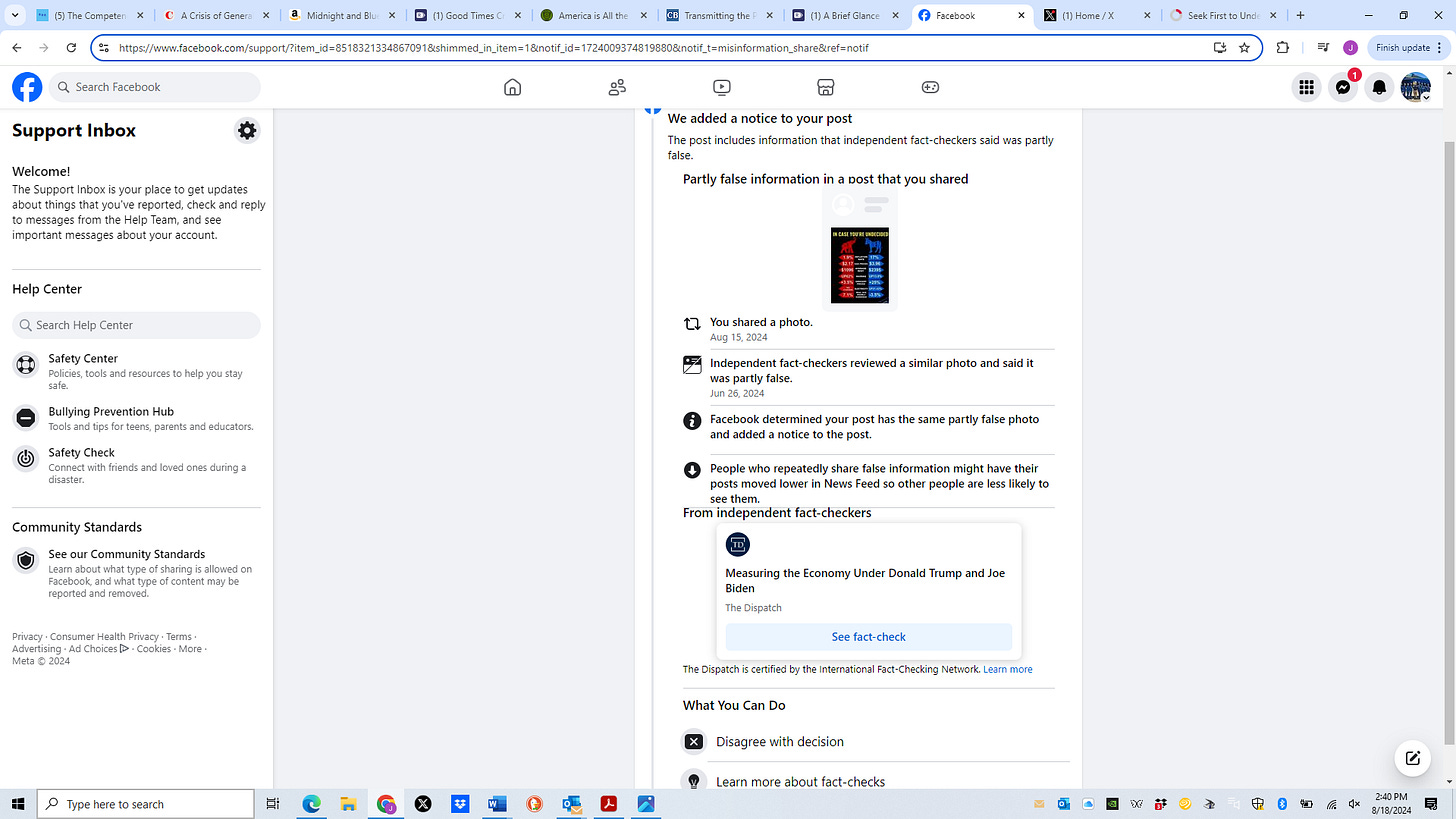Click the Windows taskbar search box
Screen dimensions: 1456x819
pyautogui.click(x=146, y=804)
